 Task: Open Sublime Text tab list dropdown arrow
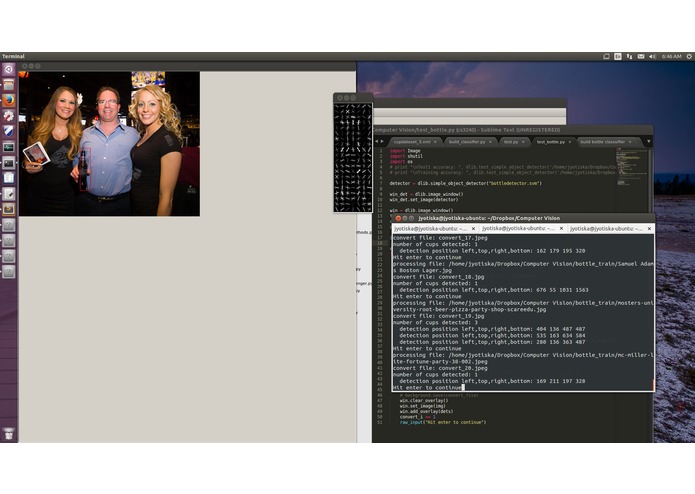[648, 142]
